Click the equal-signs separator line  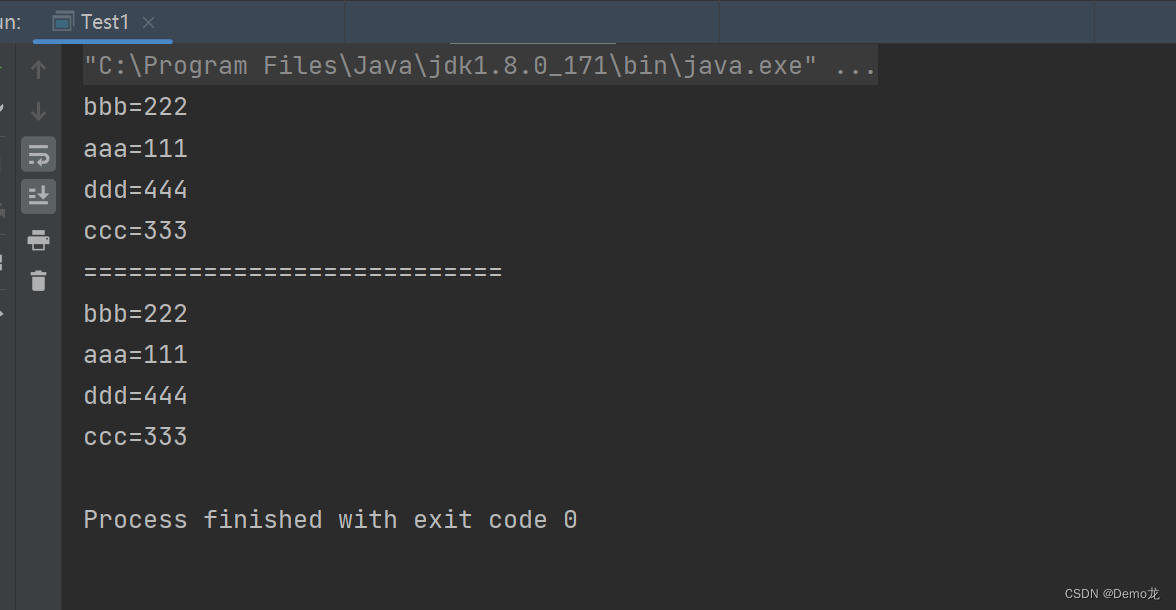point(292,271)
